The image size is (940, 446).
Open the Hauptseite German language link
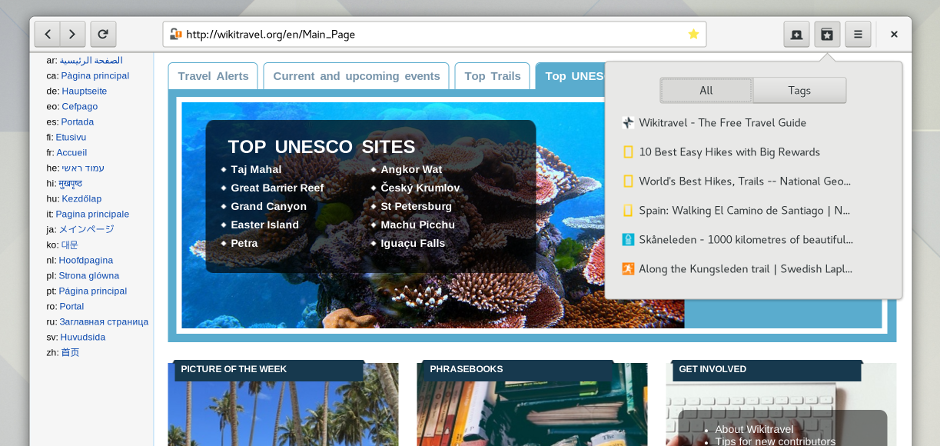[84, 91]
